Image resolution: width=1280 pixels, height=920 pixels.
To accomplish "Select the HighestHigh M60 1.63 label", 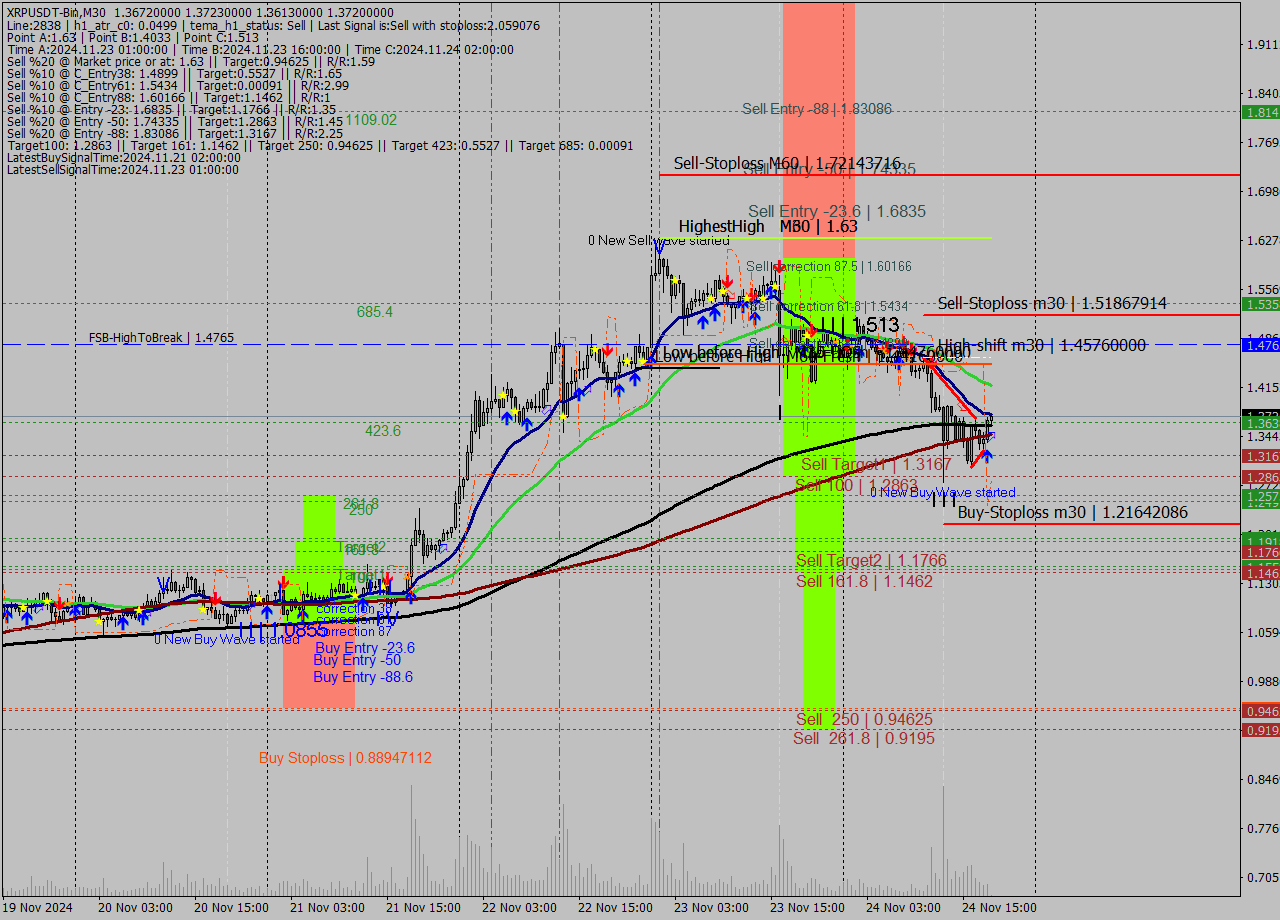I will (768, 227).
